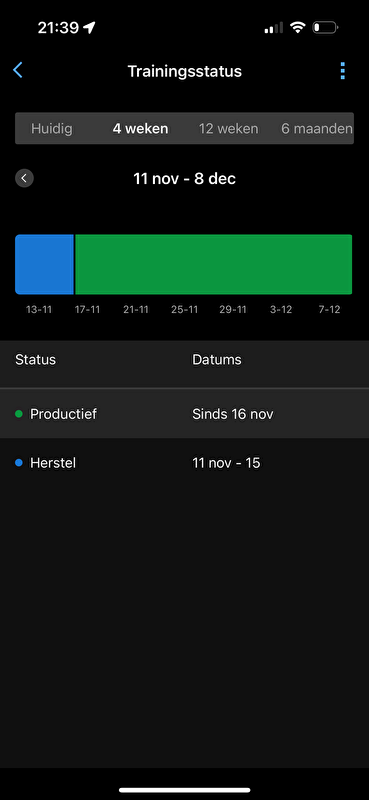This screenshot has width=369, height=800.
Task: Tap the 11 nov - 8 dec date range
Action: coord(184,179)
